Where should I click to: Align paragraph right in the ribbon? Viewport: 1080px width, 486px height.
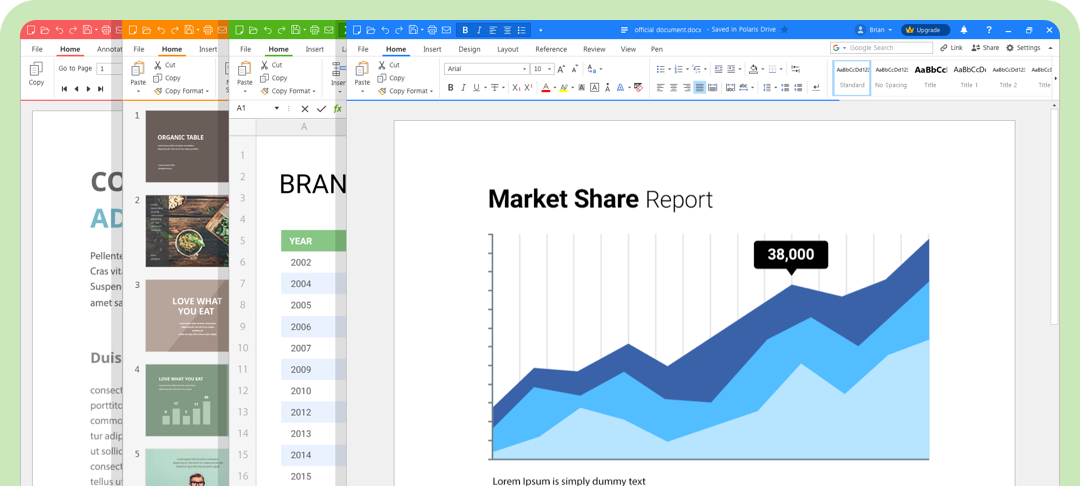point(687,87)
